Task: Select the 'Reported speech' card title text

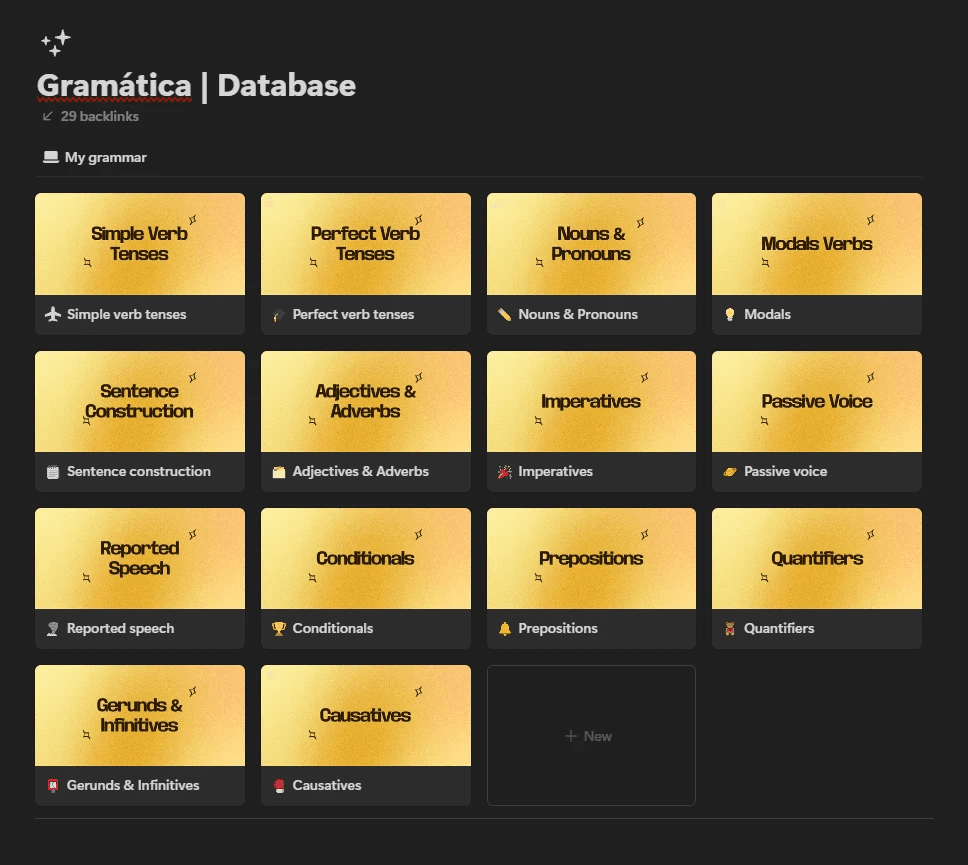Action: click(x=120, y=628)
